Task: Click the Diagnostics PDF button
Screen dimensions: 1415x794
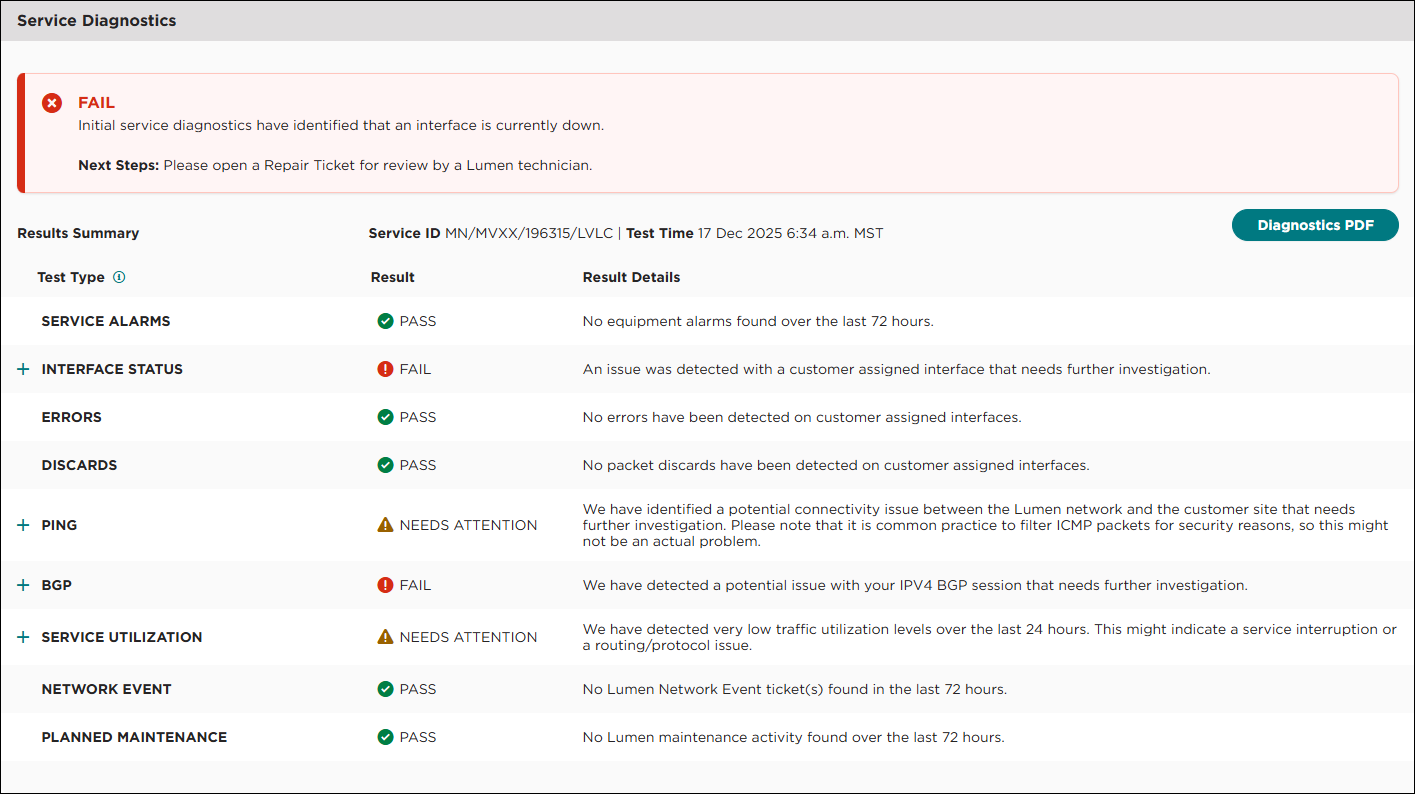Action: point(1315,225)
